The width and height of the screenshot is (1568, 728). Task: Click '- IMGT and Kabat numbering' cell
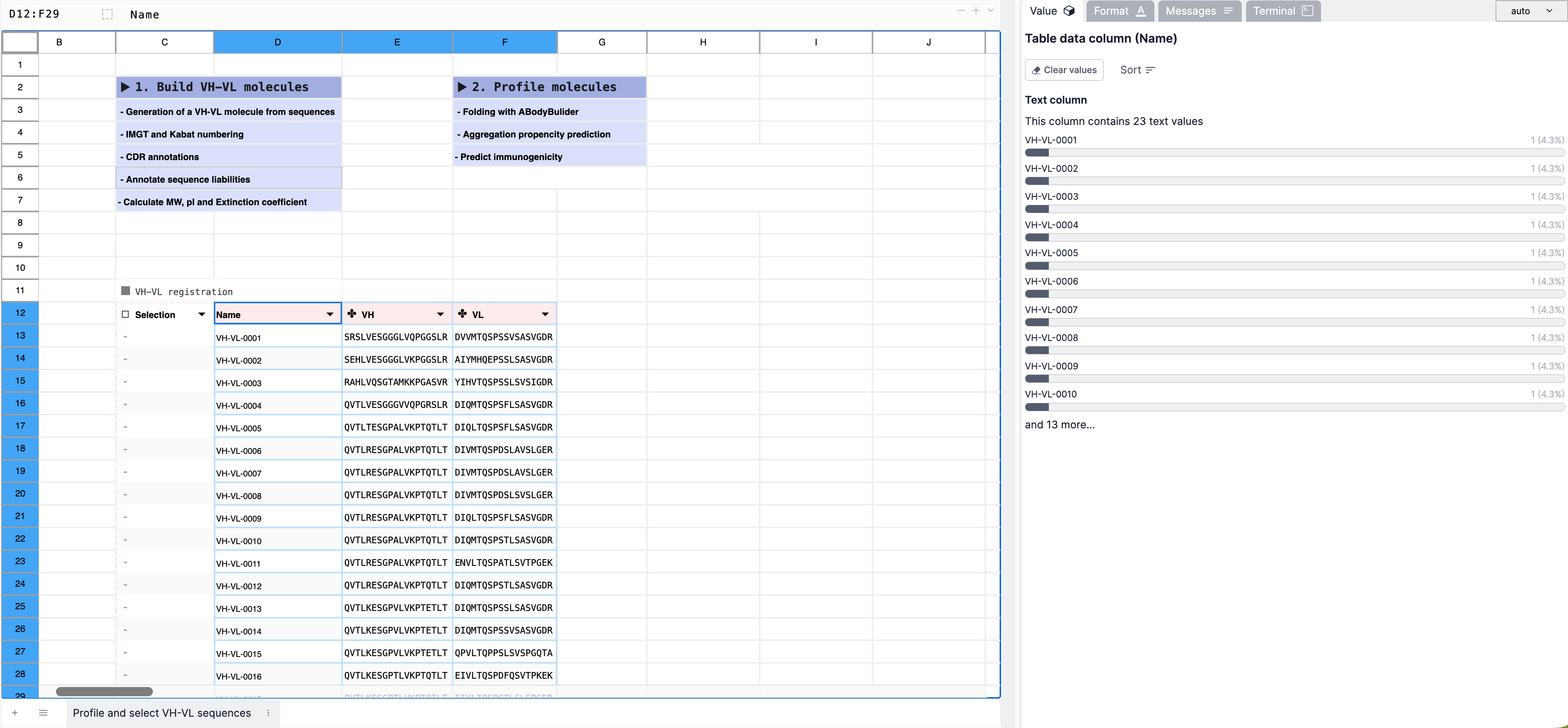coord(229,133)
